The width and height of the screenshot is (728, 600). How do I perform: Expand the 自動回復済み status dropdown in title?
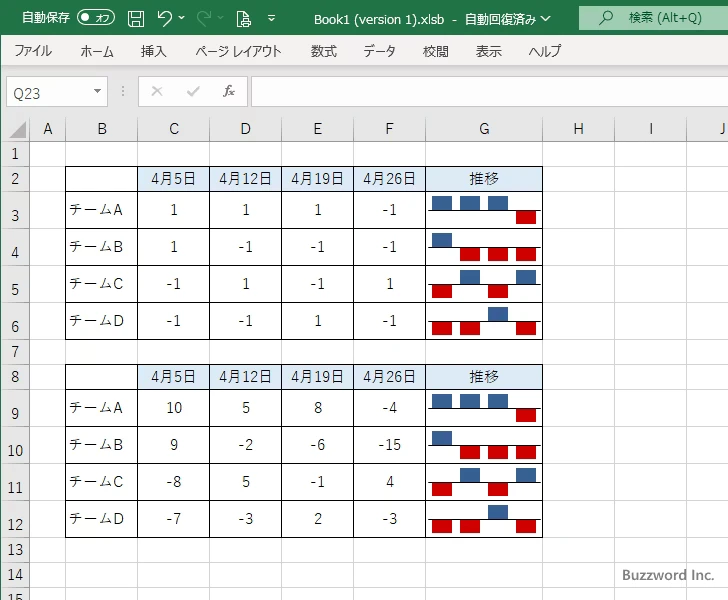point(545,19)
